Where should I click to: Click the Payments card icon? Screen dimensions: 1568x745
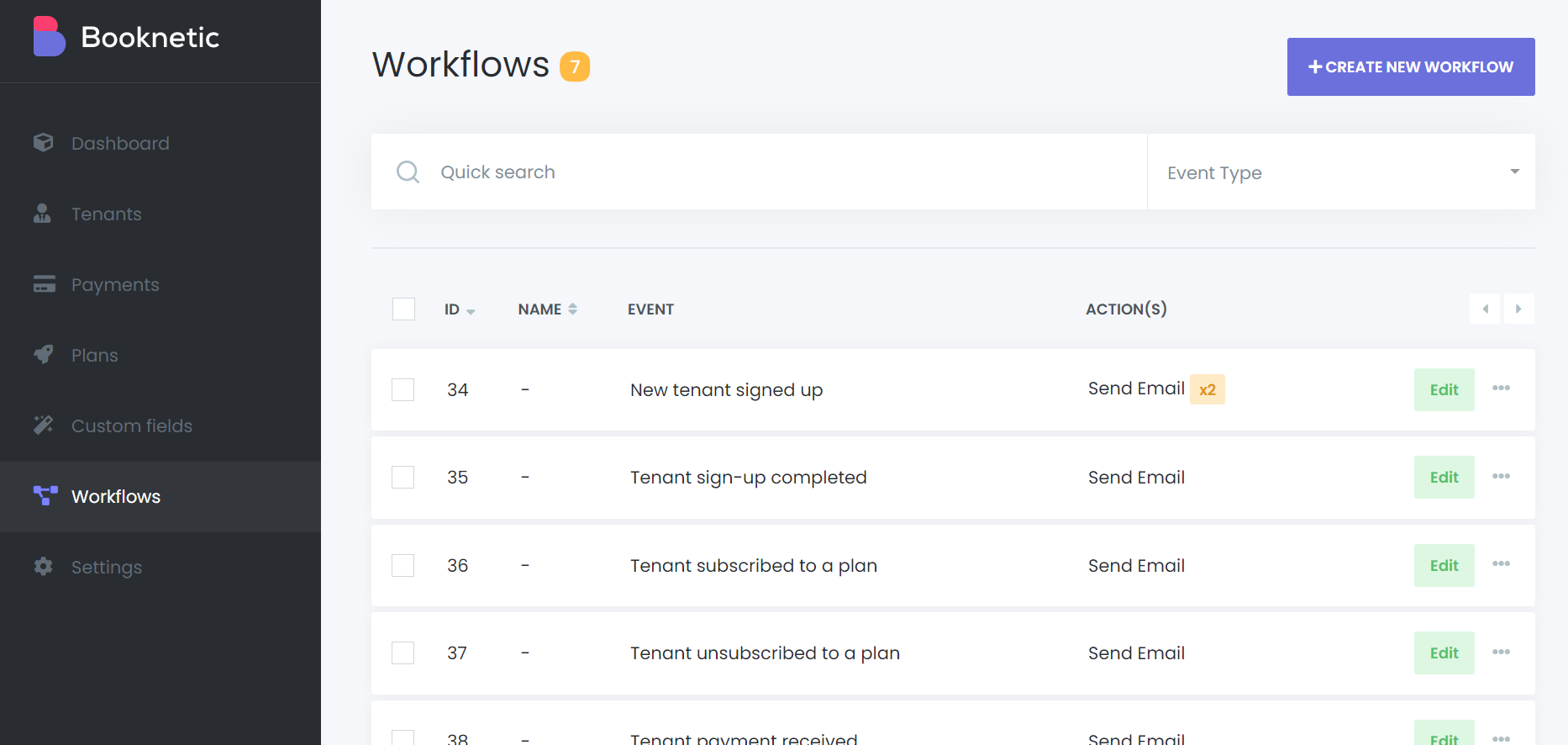coord(44,284)
